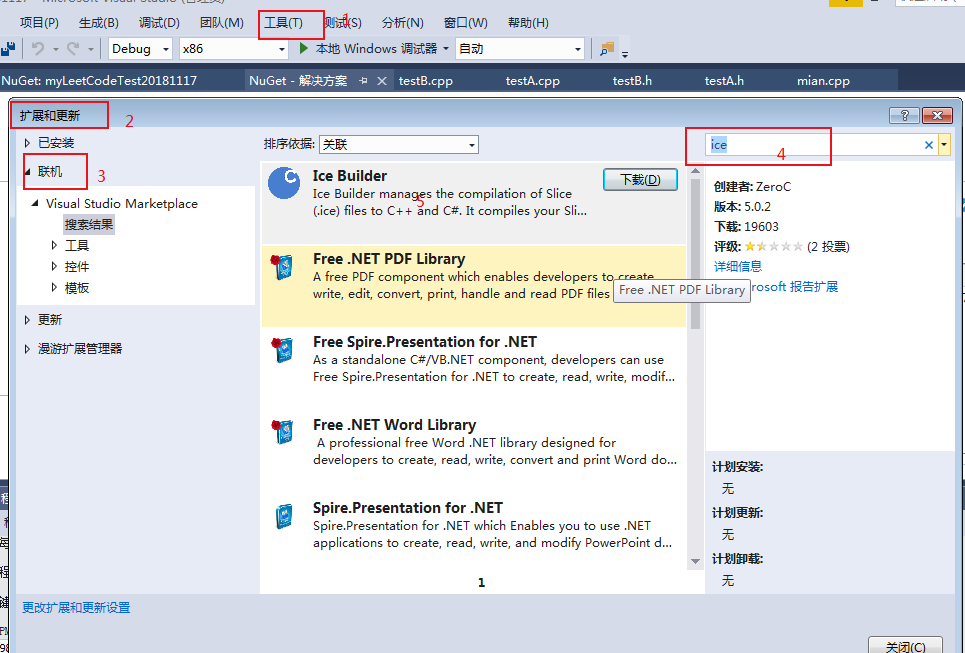Switch to the mian.cpp tab
The height and width of the screenshot is (653, 965).
point(823,81)
